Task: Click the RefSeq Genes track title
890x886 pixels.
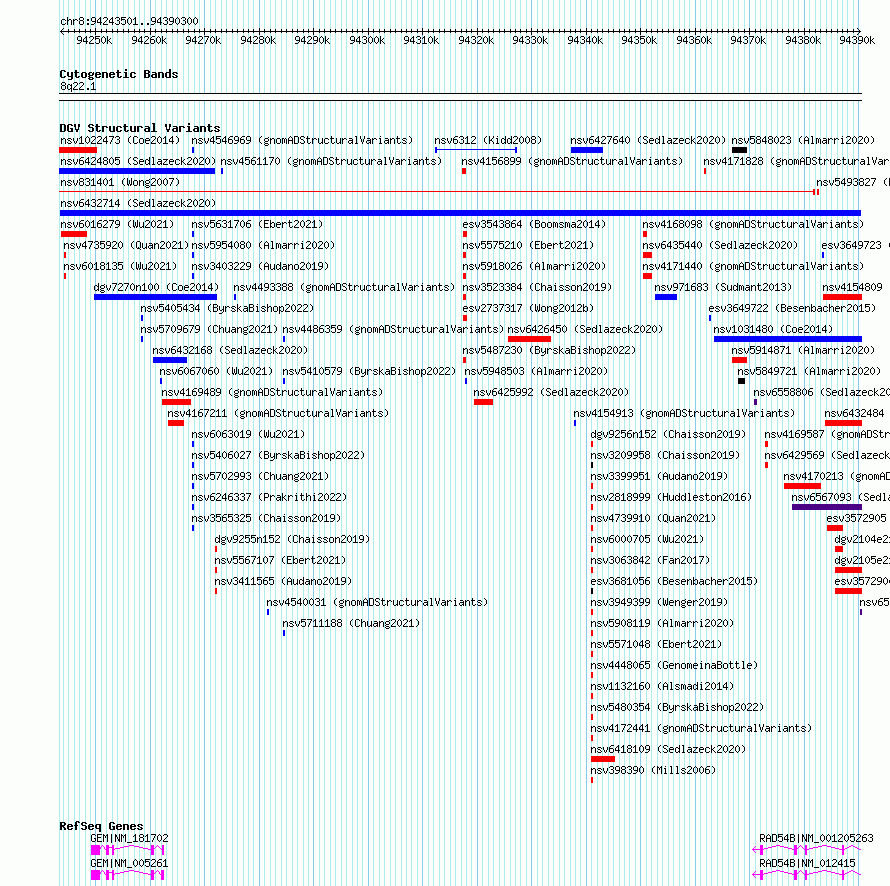Action: coord(101,826)
